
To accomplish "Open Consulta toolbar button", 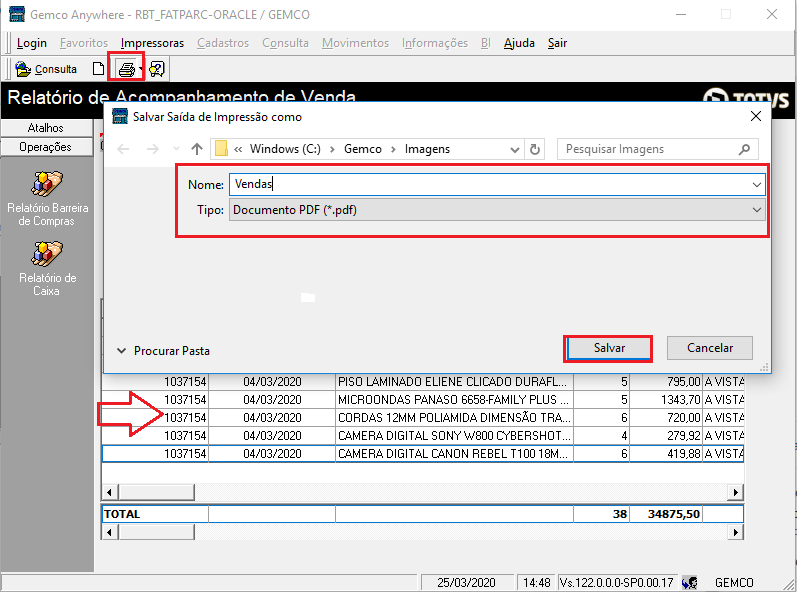I will click(46, 69).
